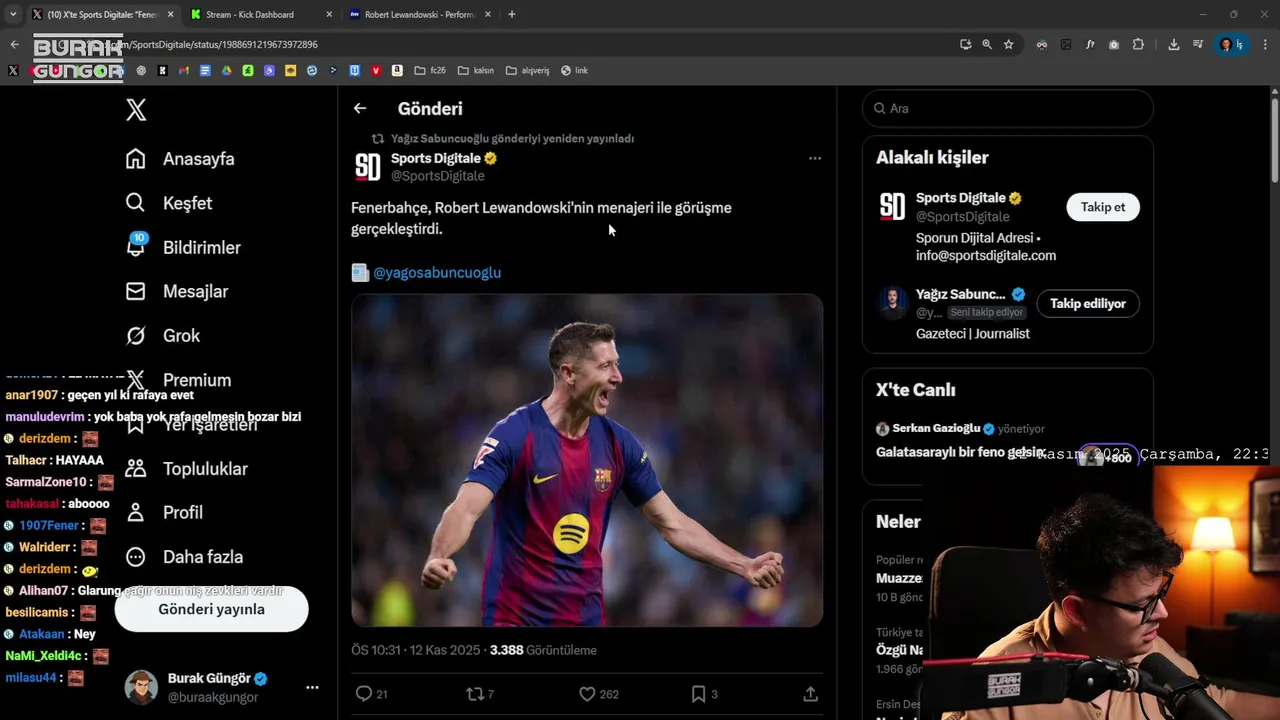1280x720 pixels.
Task: Open Anasayfa home in the sidebar
Action: (180, 159)
